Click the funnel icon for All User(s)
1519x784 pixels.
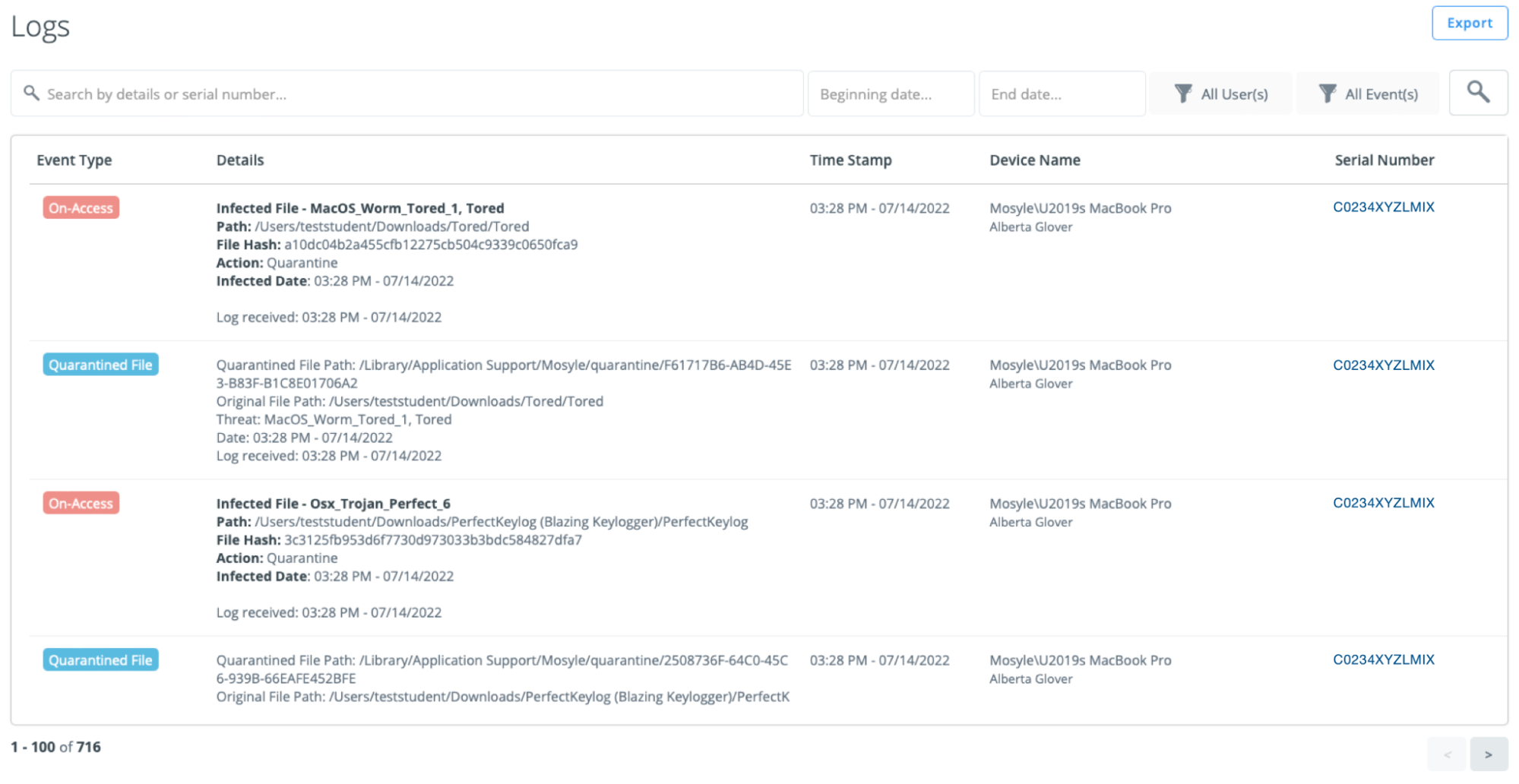pyautogui.click(x=1182, y=93)
